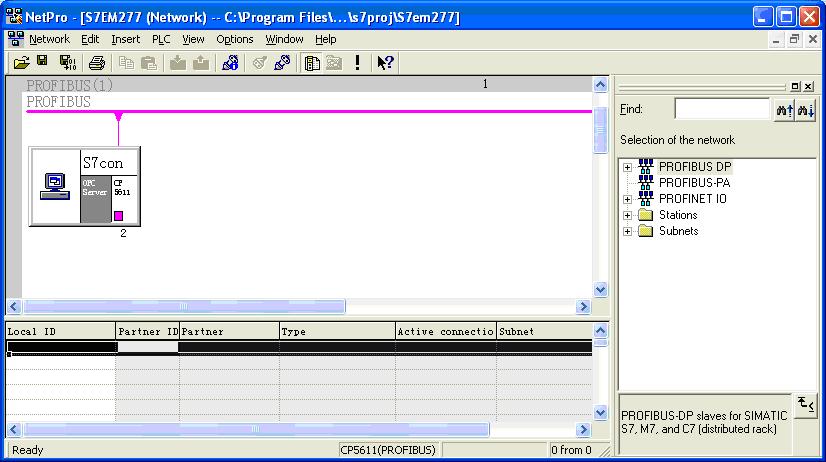Open the Help menu
The width and height of the screenshot is (826, 462).
(326, 39)
